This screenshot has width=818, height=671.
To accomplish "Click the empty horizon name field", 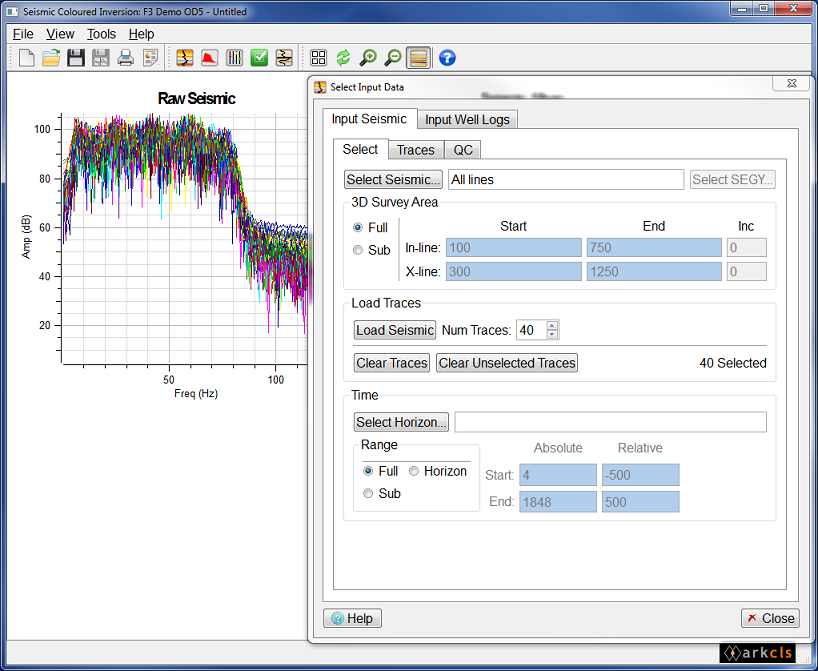I will [610, 422].
